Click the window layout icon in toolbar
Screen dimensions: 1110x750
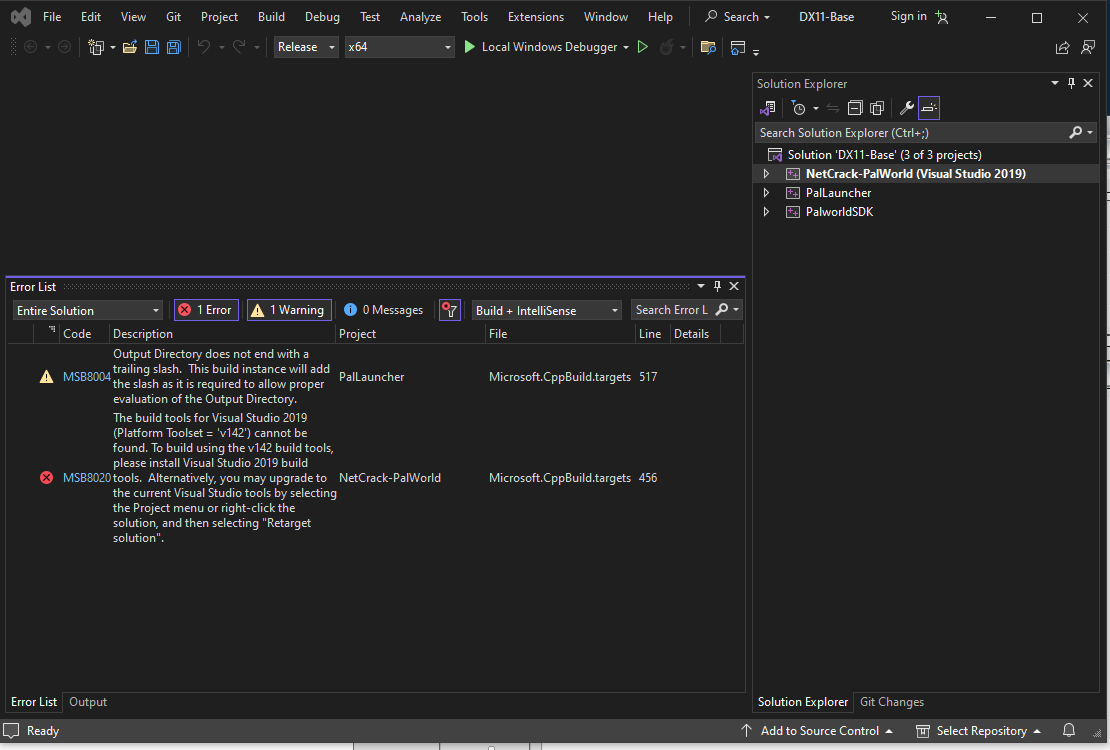[x=738, y=47]
